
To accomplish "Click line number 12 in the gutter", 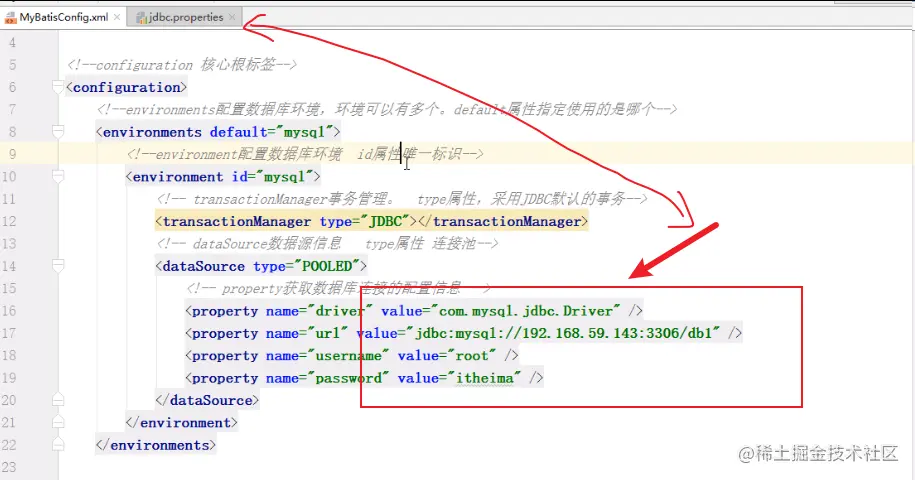I will (9, 222).
